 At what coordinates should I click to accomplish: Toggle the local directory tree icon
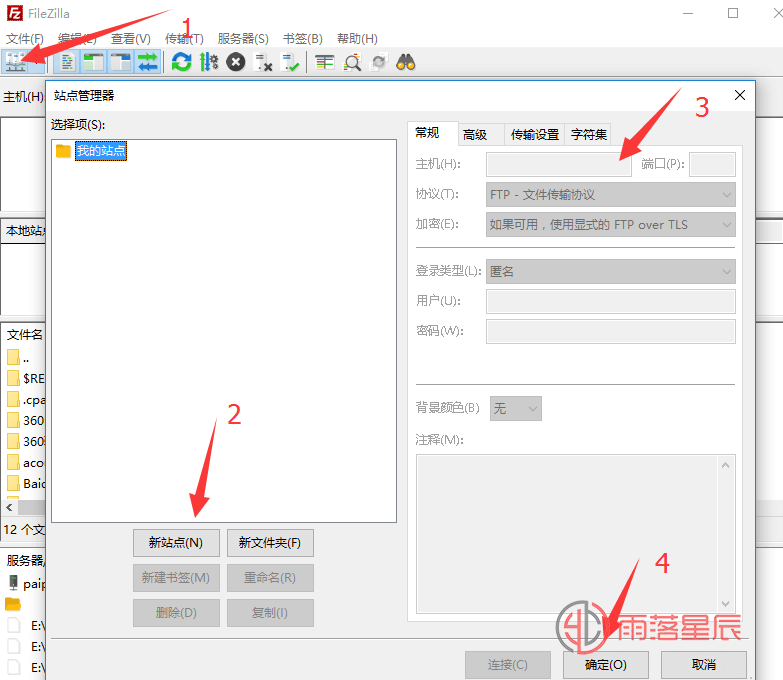(93, 62)
